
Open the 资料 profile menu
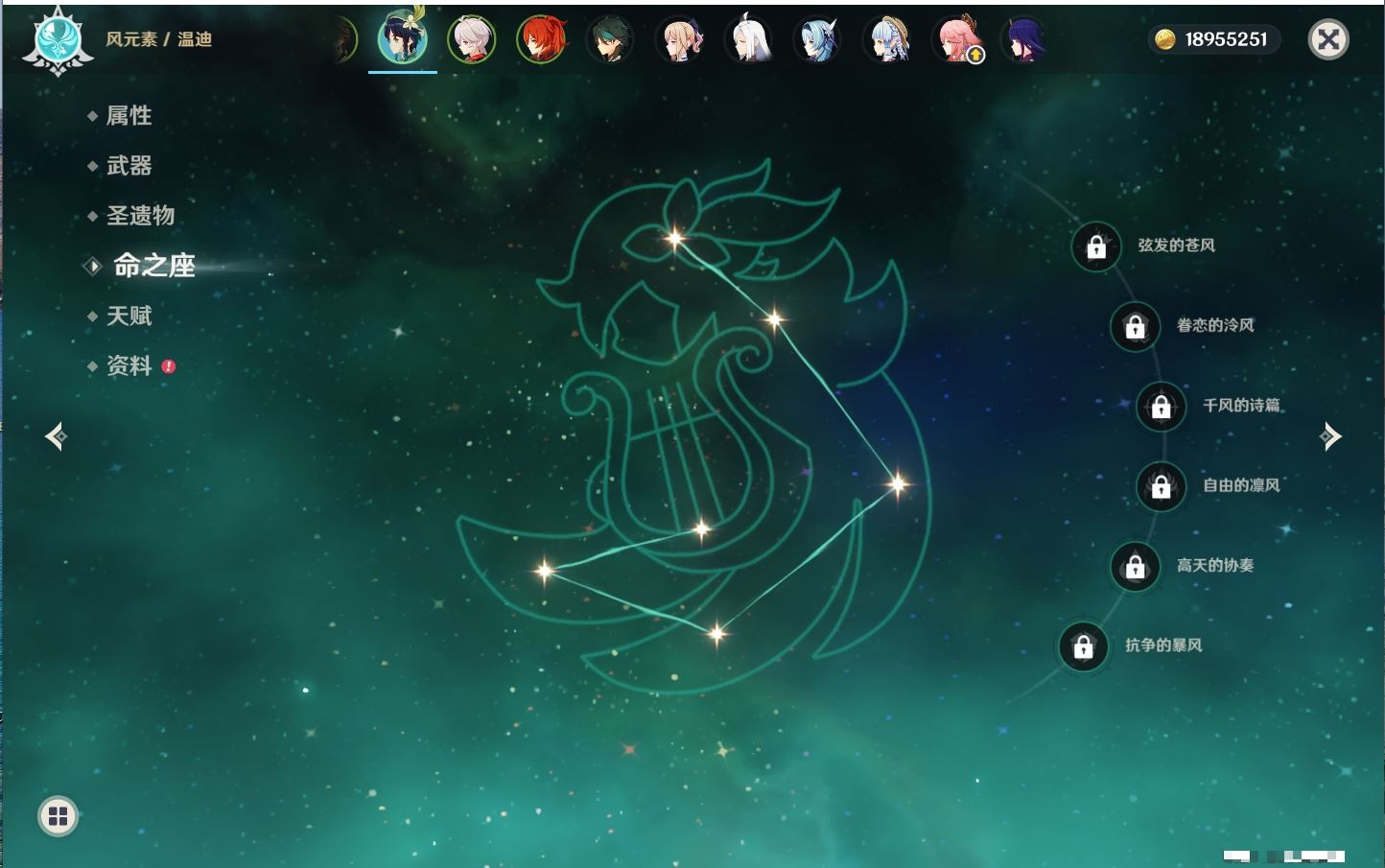point(129,365)
